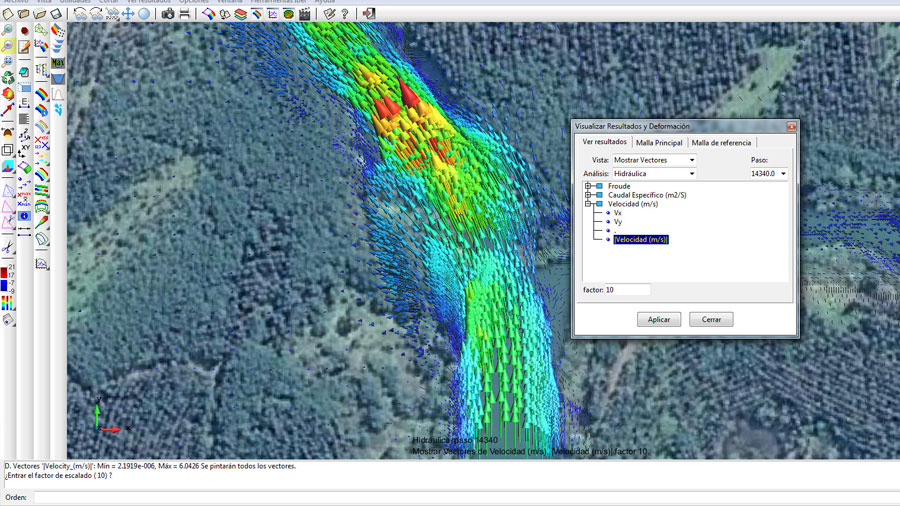Expand the Froude tree node
Screen dimensions: 900x506
point(589,186)
